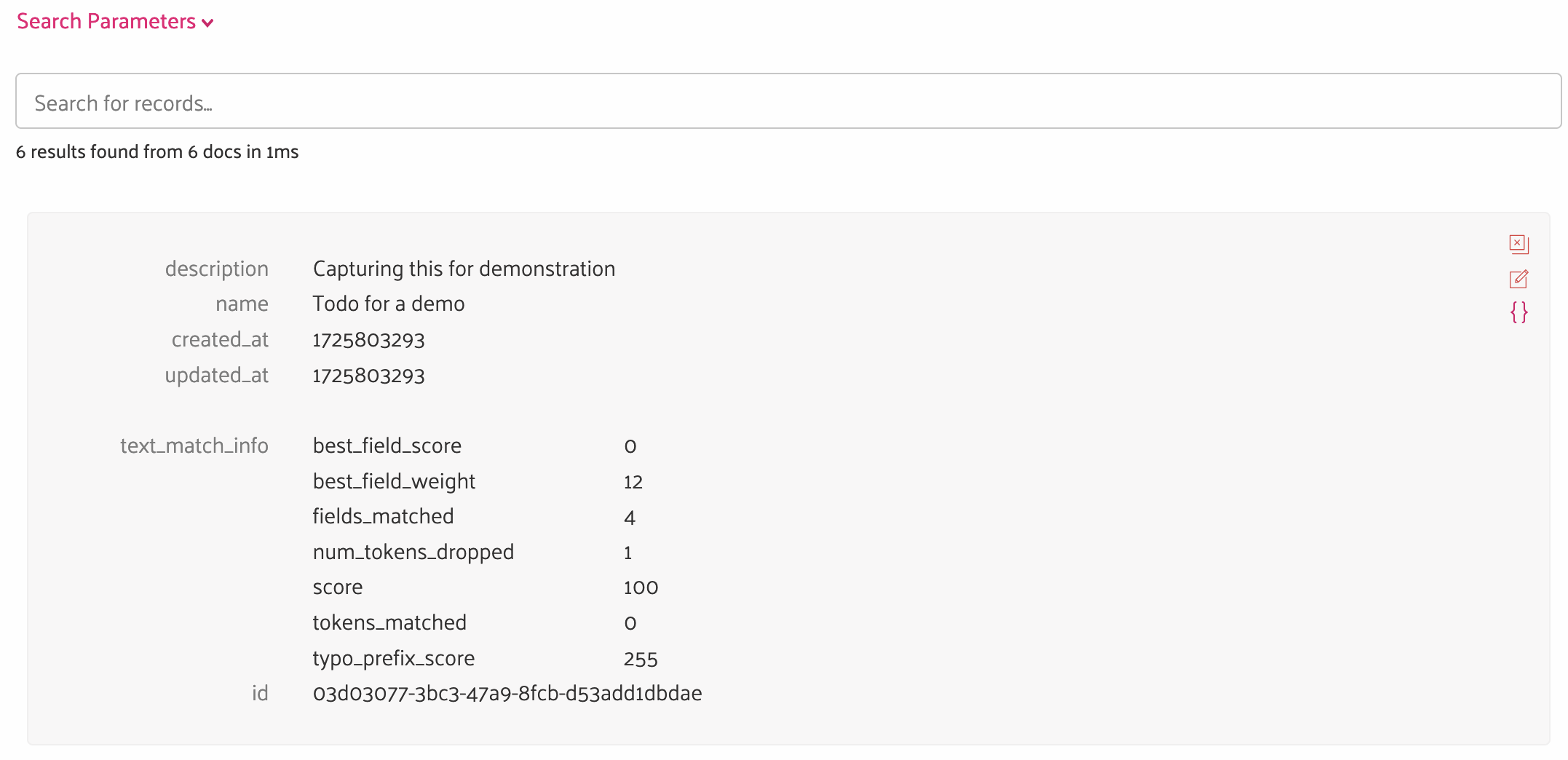Click the typo_prefix_score value 255
The image size is (1568, 760).
(x=641, y=659)
